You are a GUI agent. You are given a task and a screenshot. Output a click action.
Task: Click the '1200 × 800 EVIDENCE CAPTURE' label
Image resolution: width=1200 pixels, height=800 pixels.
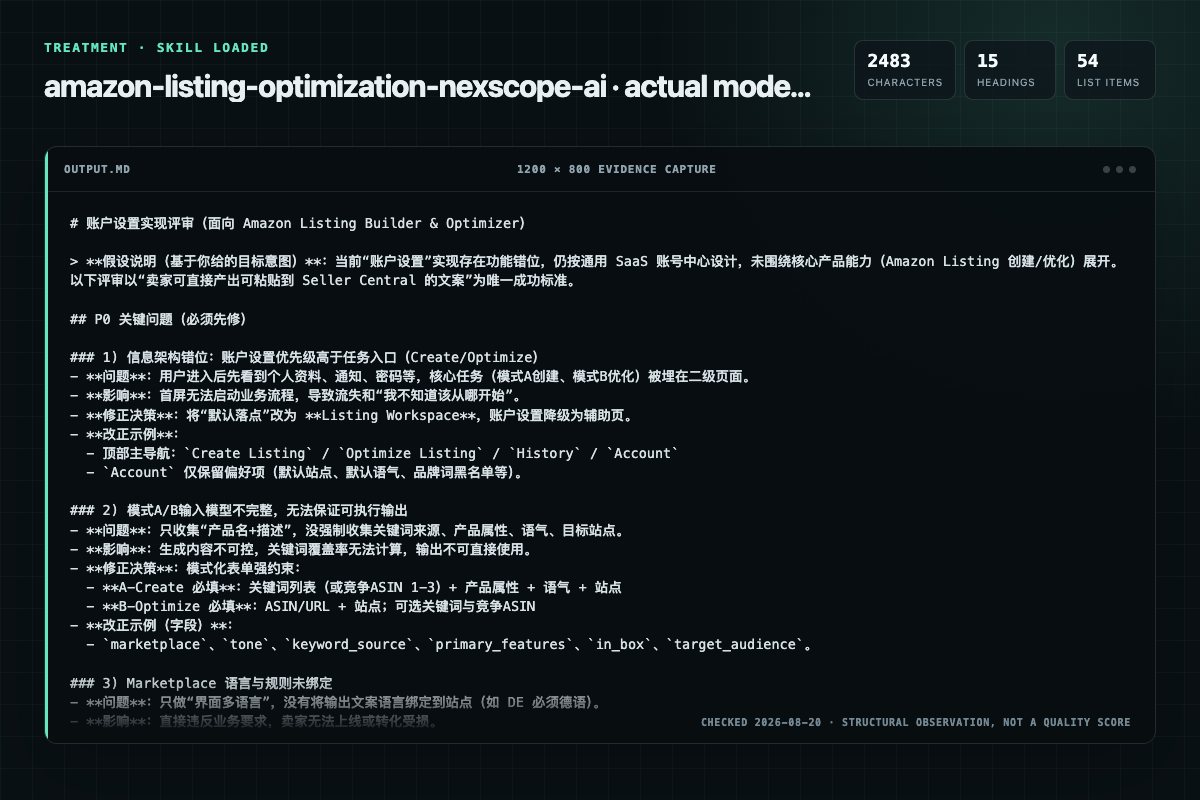[616, 169]
